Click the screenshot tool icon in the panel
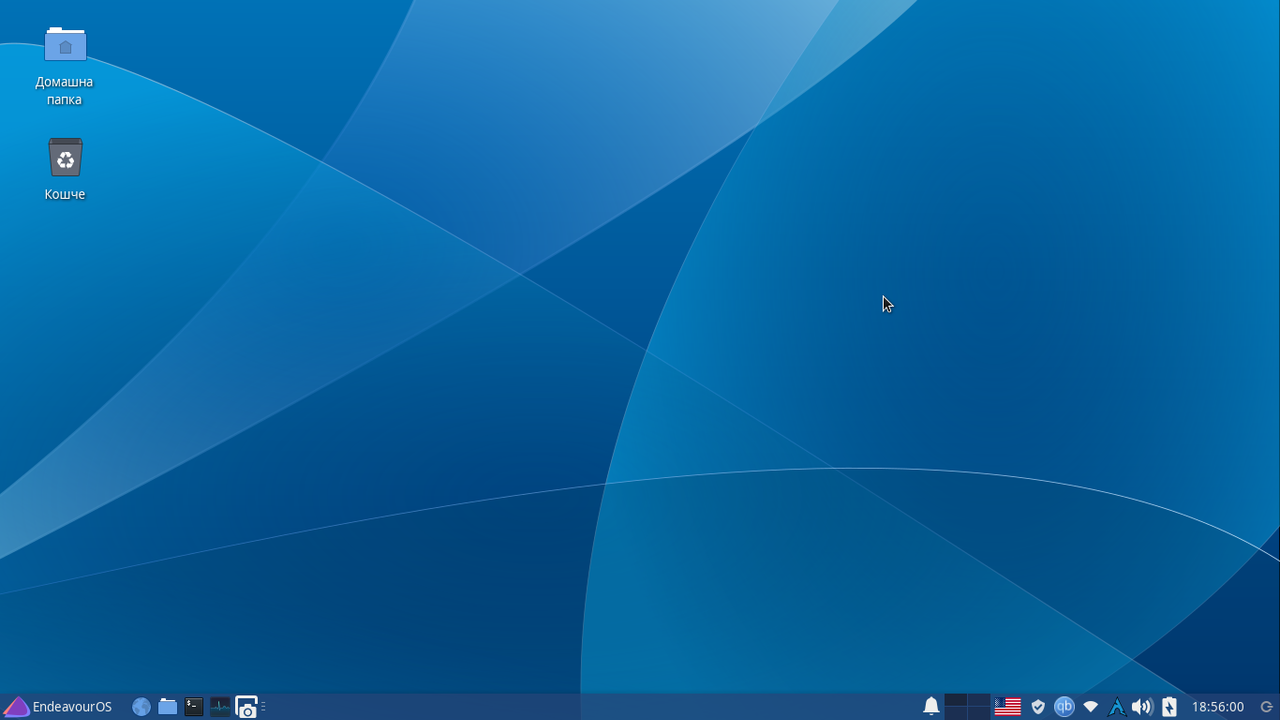Screen dimensions: 1280x720 click(246, 707)
